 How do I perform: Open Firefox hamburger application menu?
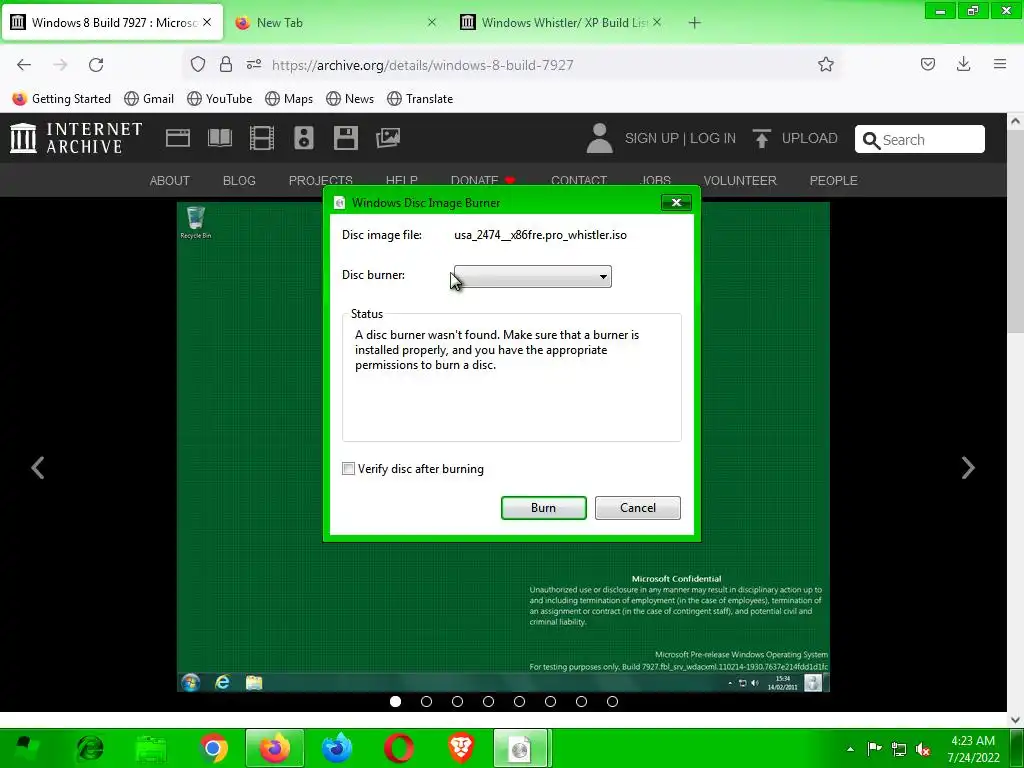click(1000, 64)
